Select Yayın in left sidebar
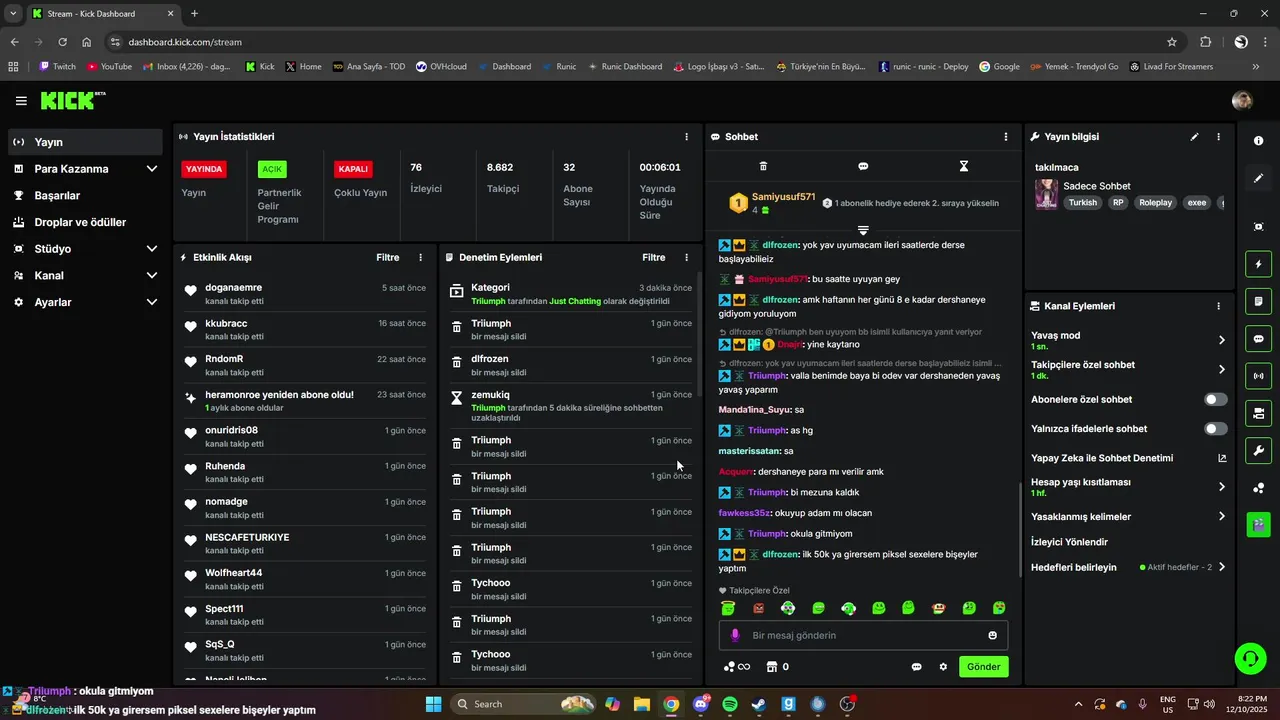The width and height of the screenshot is (1280, 720). [x=85, y=142]
